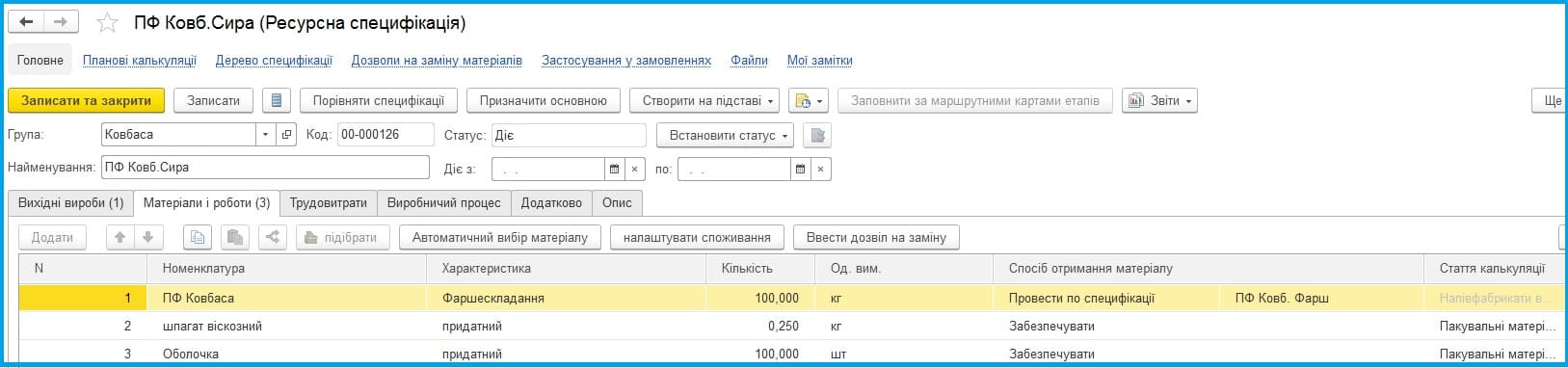1568x368 pixels.
Task: Paste rows with the clipboard icon
Action: point(235,237)
